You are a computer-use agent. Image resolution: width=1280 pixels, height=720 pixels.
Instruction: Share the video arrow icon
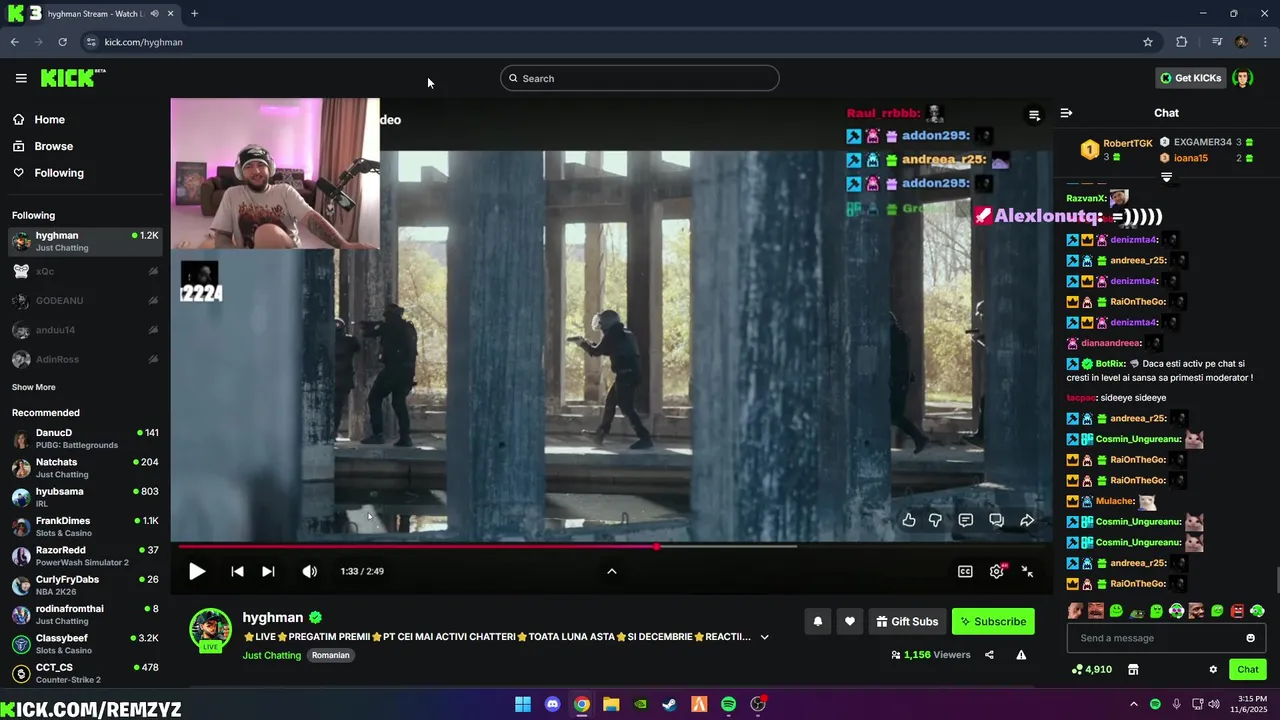click(x=1027, y=520)
